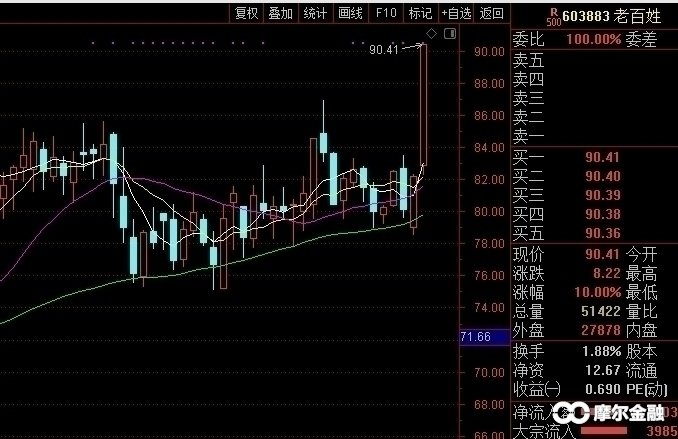Click the 复权 toolbar button
The height and width of the screenshot is (439, 678).
tap(246, 13)
